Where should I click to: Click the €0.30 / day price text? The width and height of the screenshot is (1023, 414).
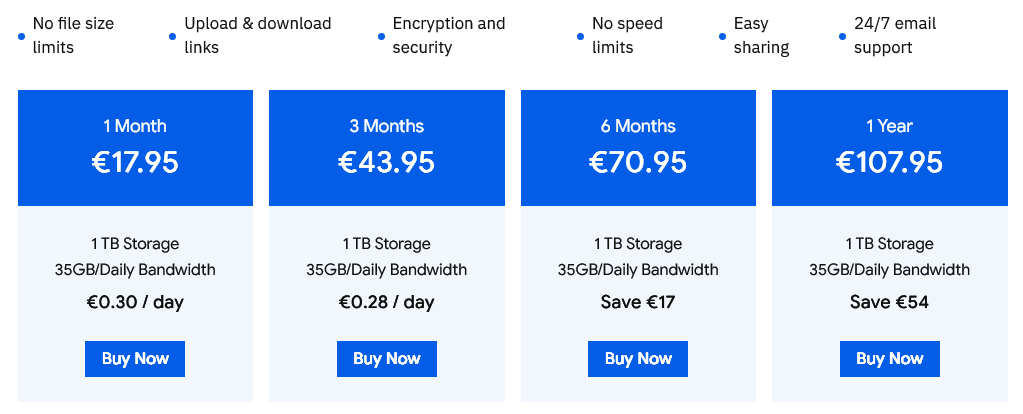[x=135, y=301]
